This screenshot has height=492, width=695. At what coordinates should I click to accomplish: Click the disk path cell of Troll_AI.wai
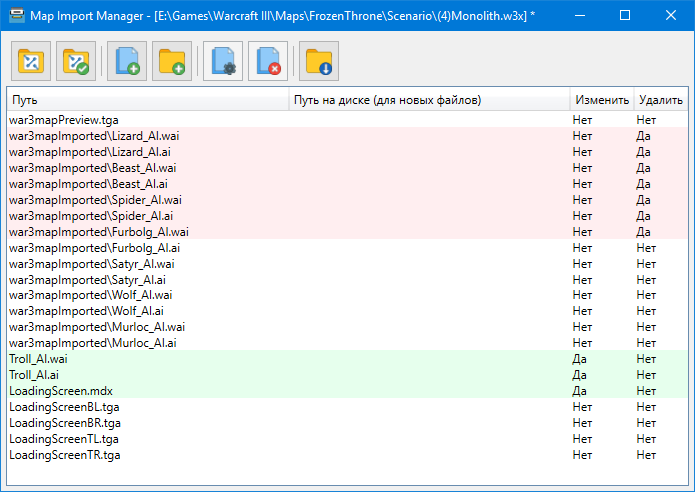pyautogui.click(x=429, y=359)
